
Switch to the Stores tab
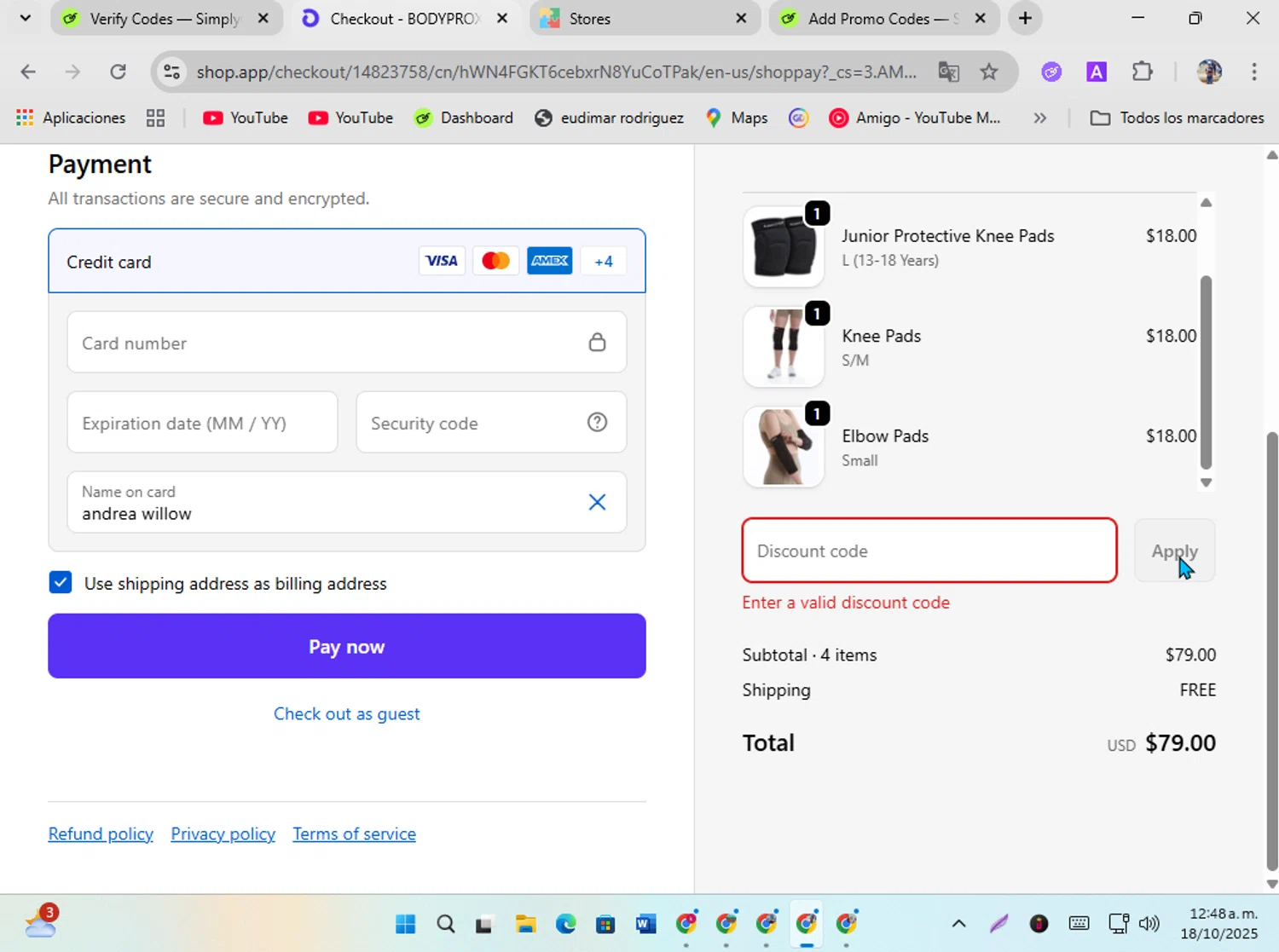(x=645, y=18)
